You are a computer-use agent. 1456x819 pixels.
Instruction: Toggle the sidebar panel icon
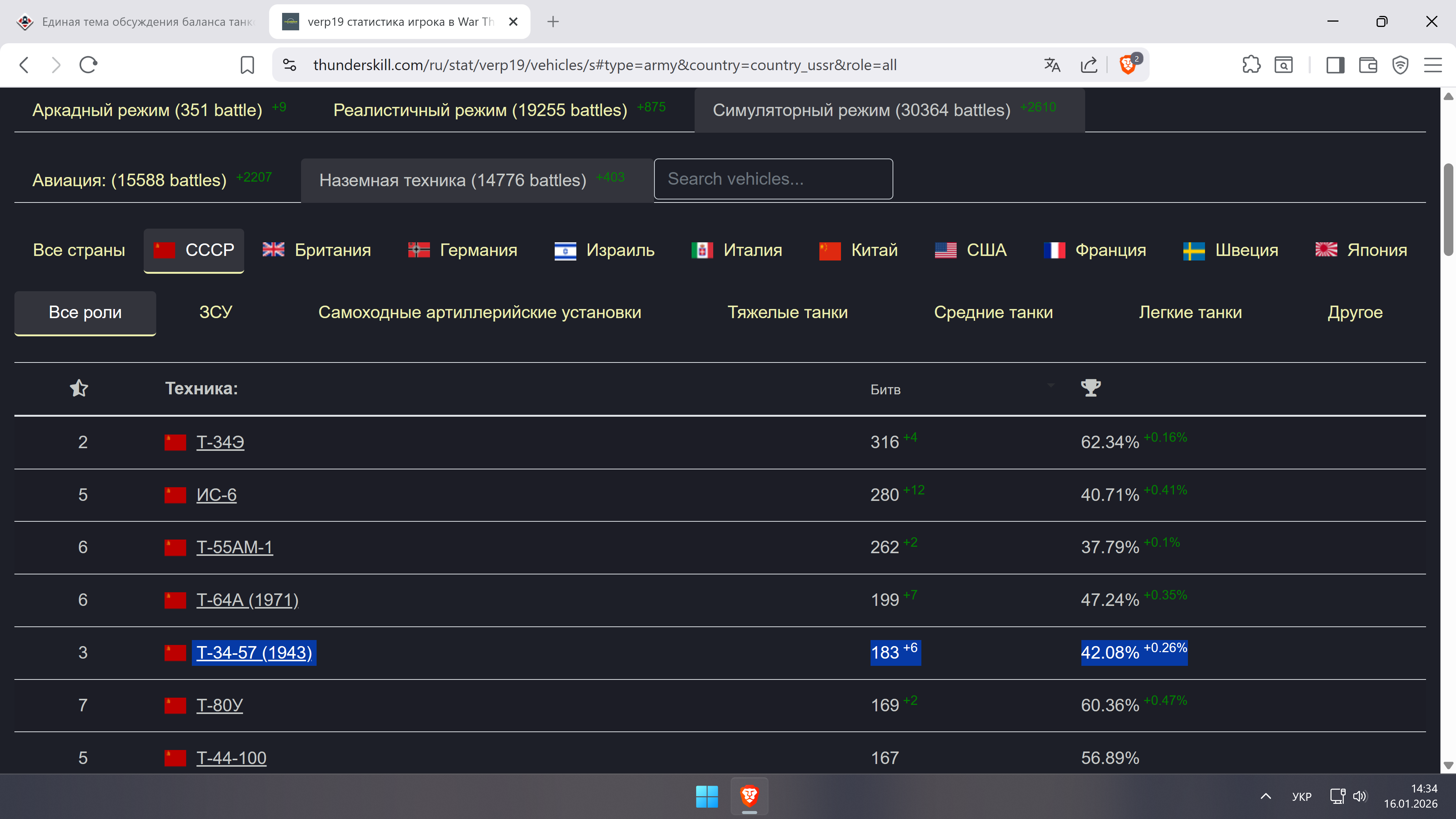point(1335,65)
